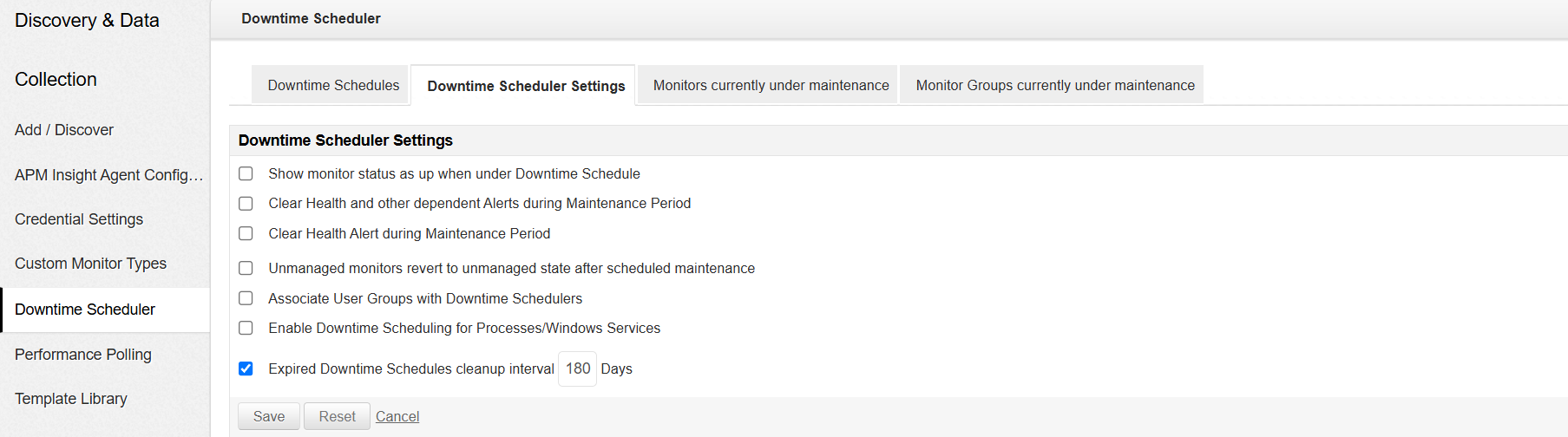
Task: Enable Unmanaged monitors revert to unmanaged state
Action: point(246,268)
